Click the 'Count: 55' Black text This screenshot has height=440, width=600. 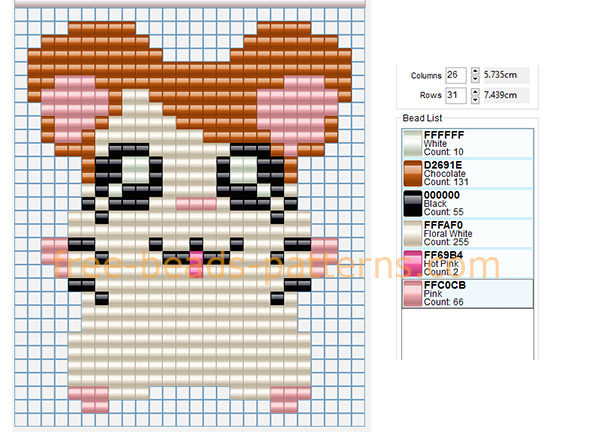pos(443,212)
